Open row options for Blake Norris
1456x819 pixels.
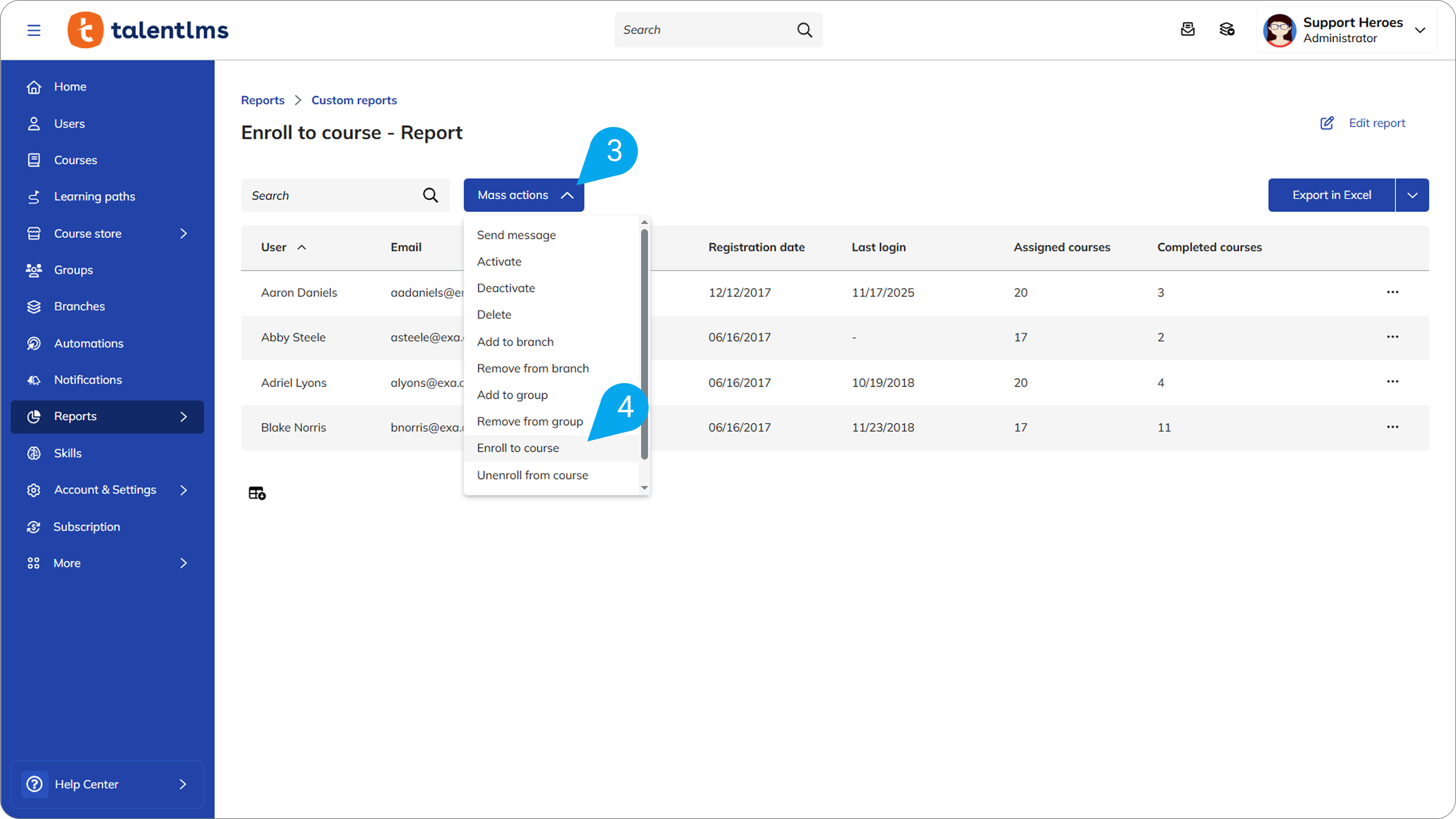(x=1392, y=427)
